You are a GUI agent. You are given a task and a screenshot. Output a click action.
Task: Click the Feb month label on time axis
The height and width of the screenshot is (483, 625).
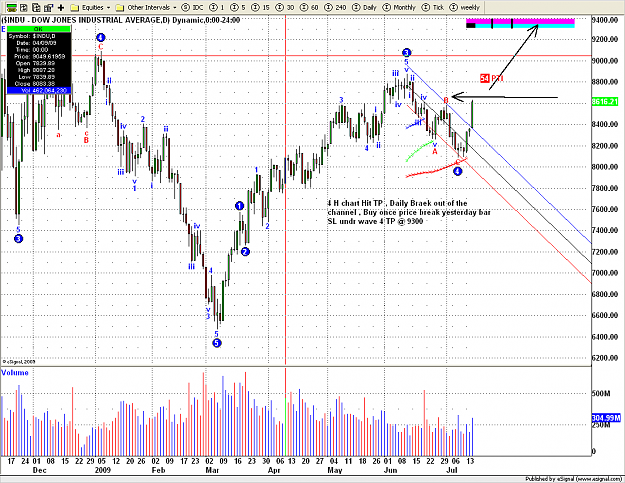(x=158, y=471)
